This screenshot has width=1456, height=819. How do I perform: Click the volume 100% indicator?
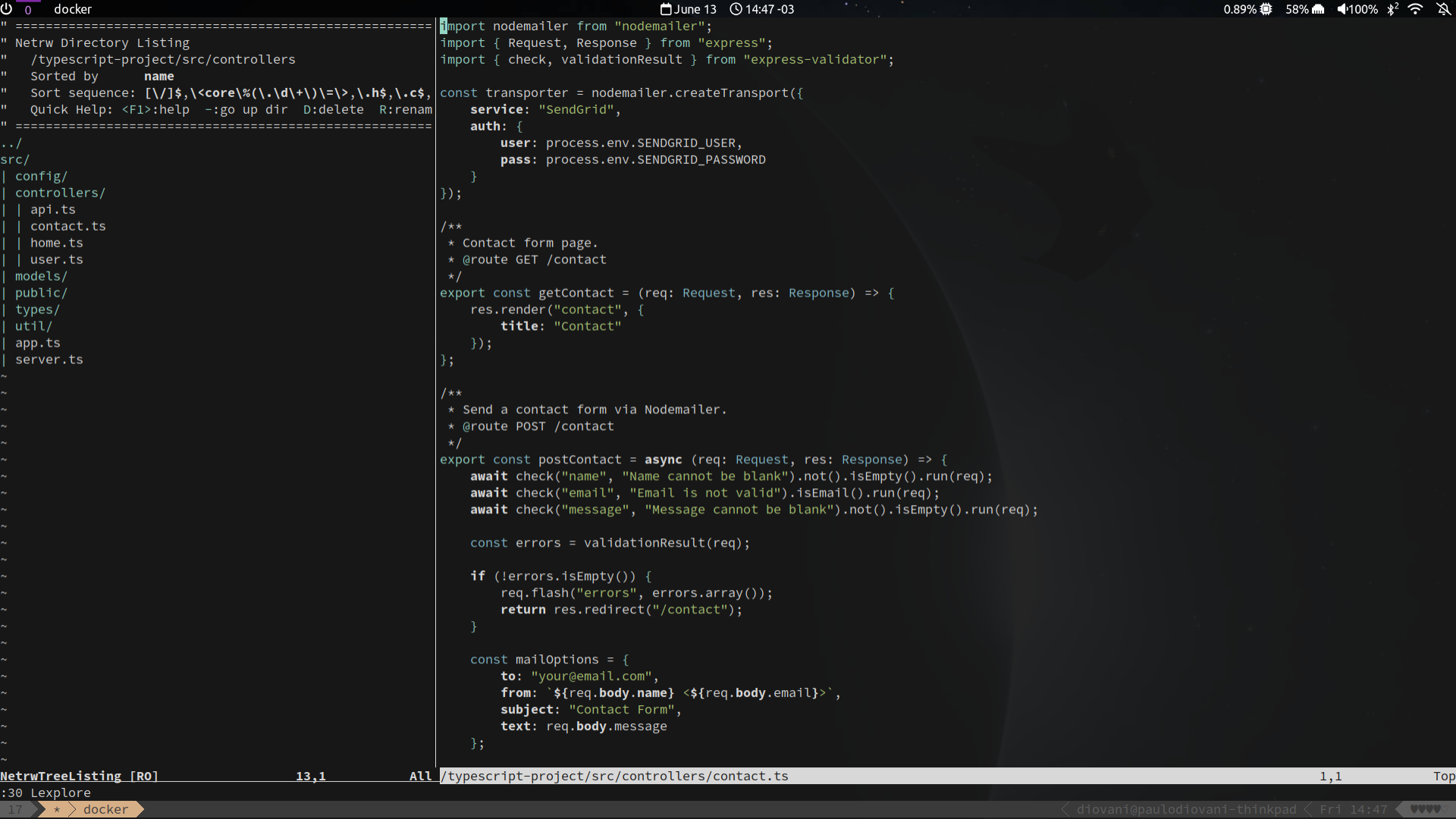1357,9
